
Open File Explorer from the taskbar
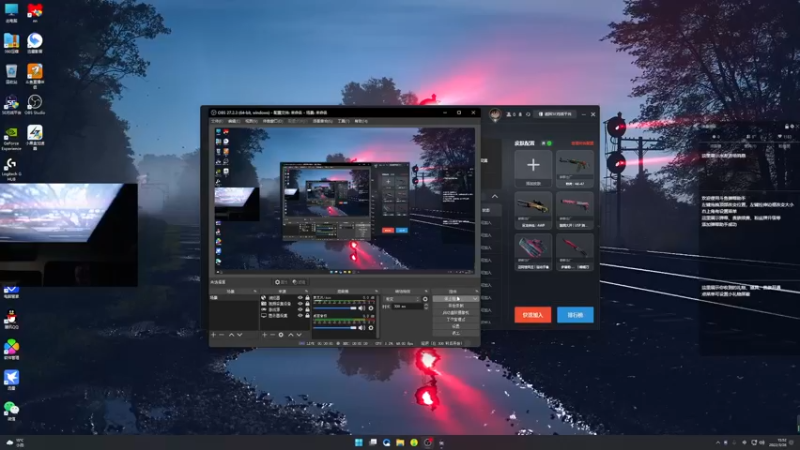[x=400, y=442]
